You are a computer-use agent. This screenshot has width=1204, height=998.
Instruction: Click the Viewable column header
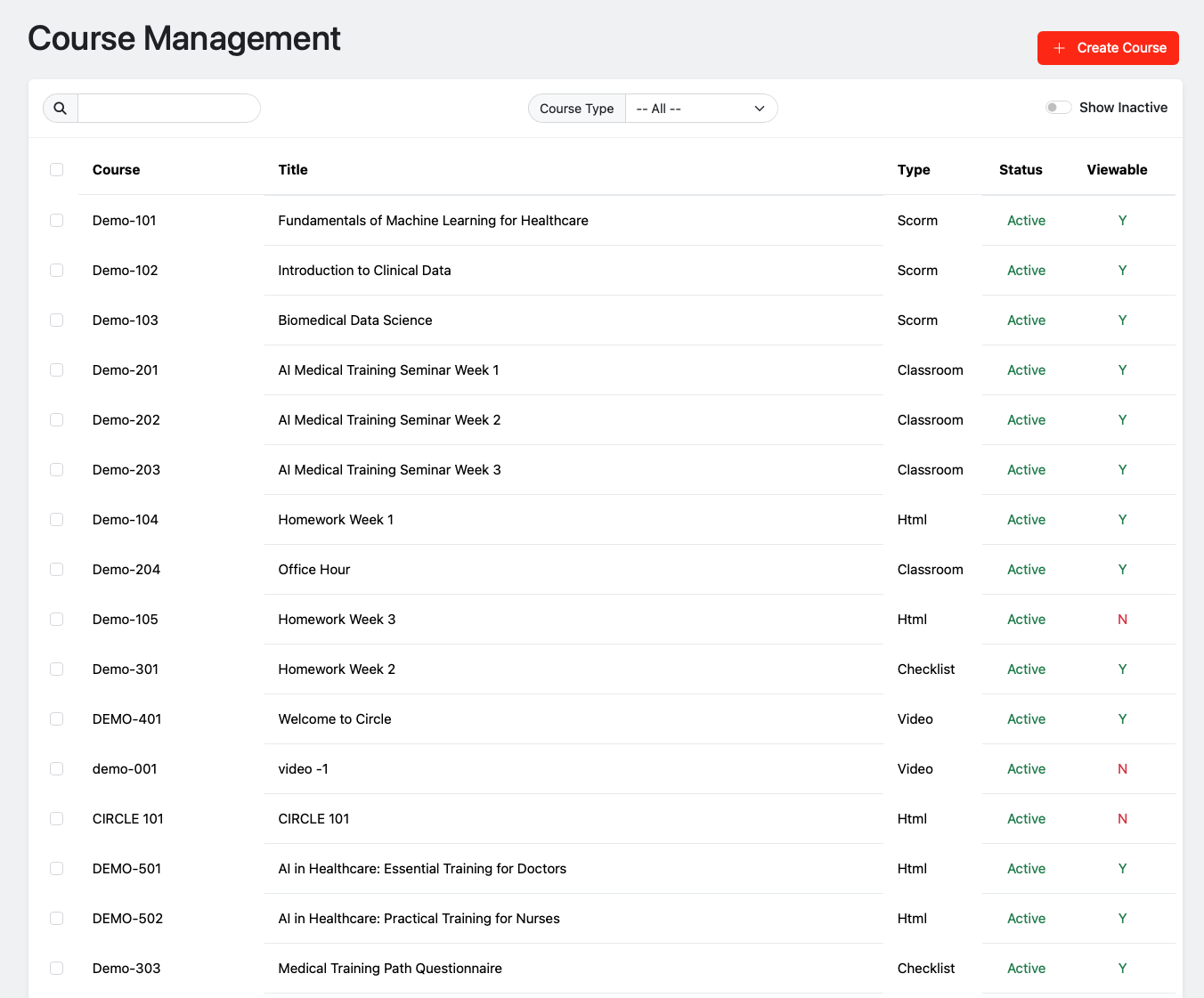pyautogui.click(x=1117, y=170)
